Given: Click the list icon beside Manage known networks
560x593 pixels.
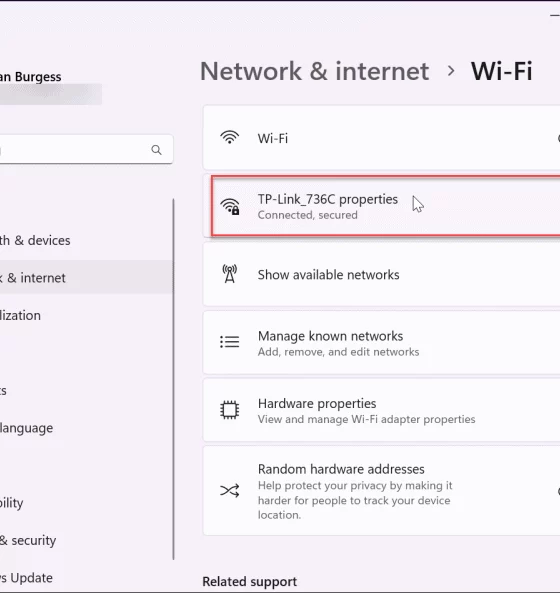Looking at the screenshot, I should point(230,342).
